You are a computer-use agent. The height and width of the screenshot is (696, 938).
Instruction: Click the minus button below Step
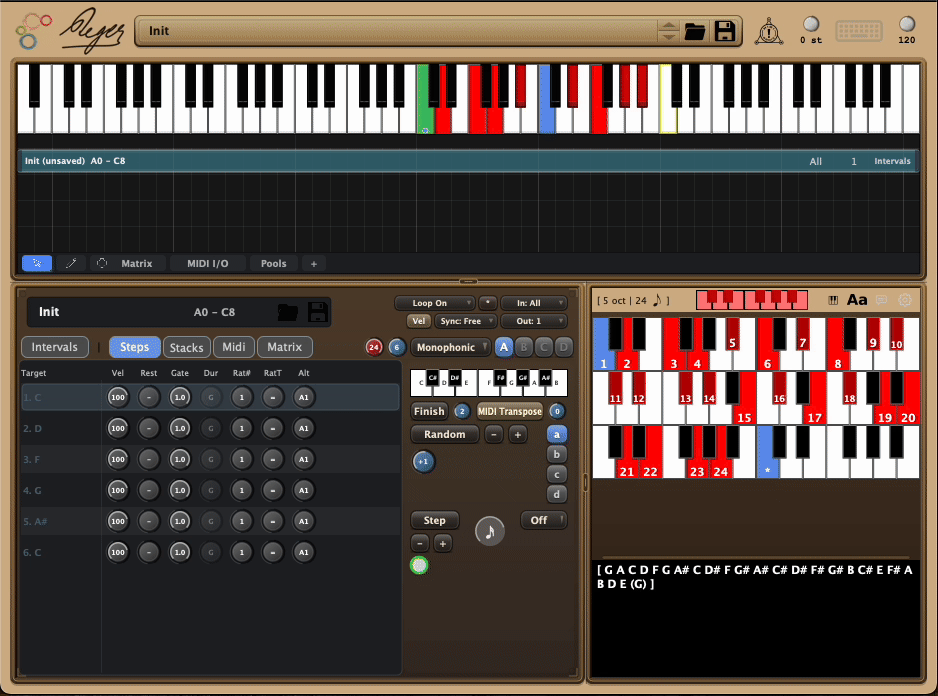tap(420, 543)
